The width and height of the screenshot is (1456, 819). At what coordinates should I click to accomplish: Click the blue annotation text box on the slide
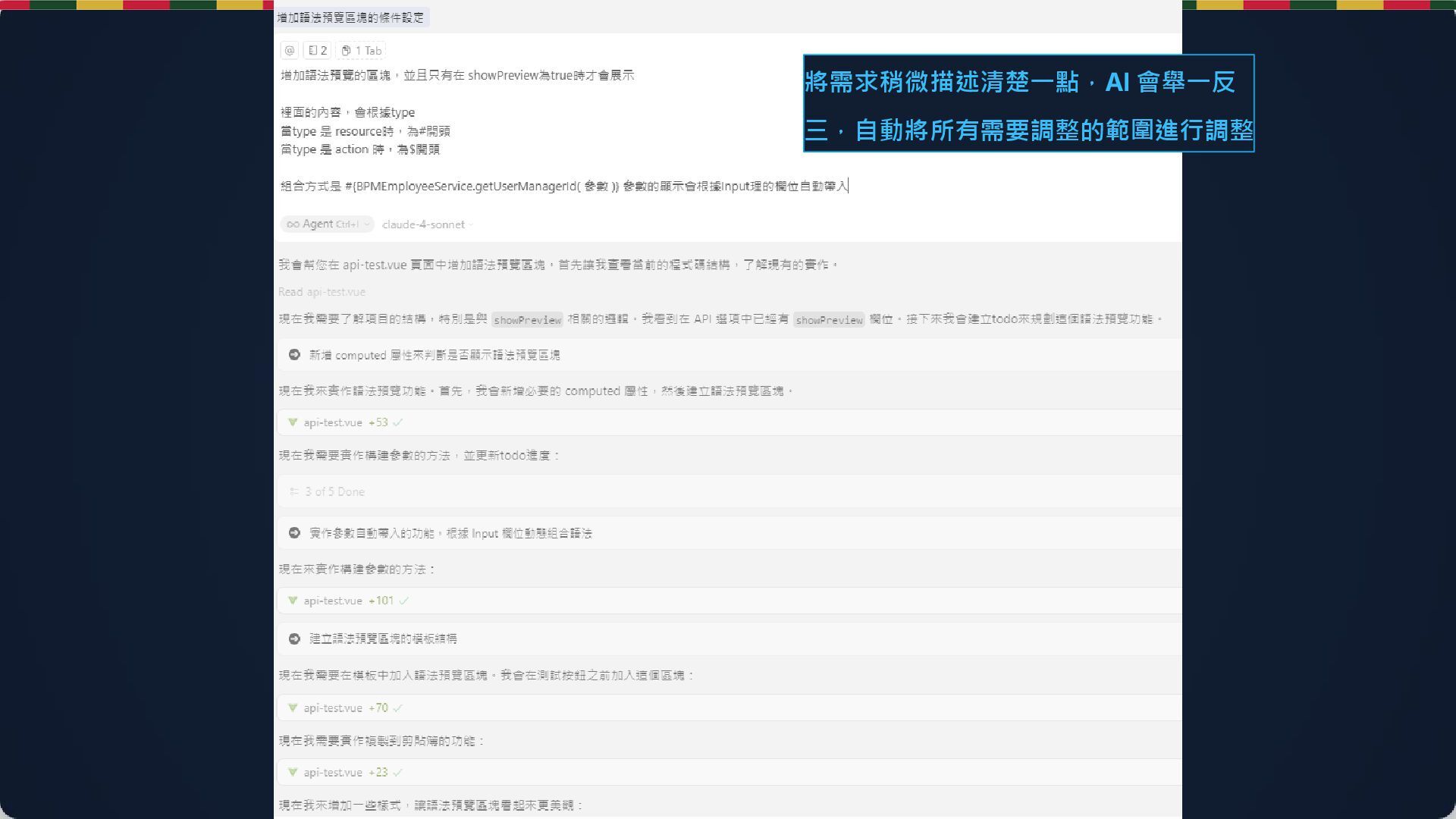(x=1028, y=104)
